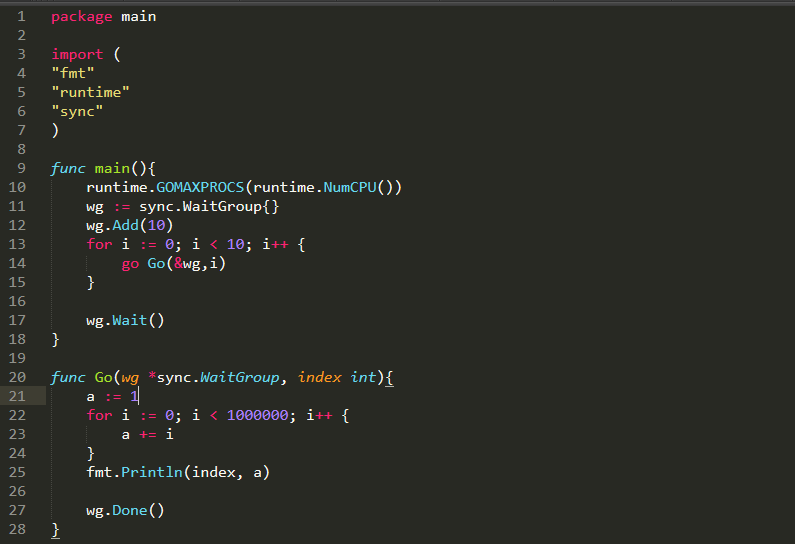The height and width of the screenshot is (544, 795).
Task: Click the 'import' keyword on line 3
Action: pyautogui.click(x=77, y=54)
